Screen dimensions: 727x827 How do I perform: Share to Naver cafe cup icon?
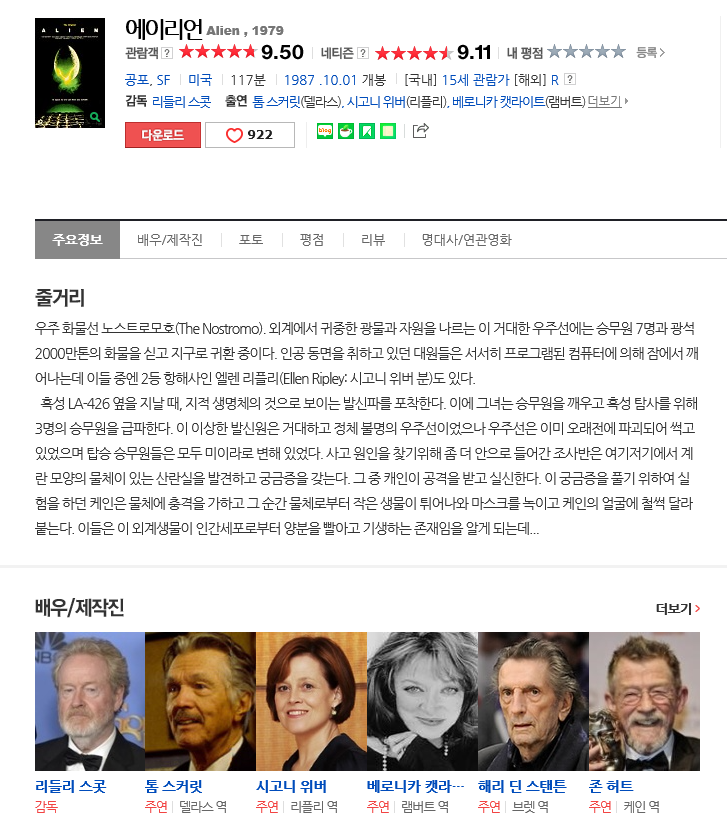(346, 131)
